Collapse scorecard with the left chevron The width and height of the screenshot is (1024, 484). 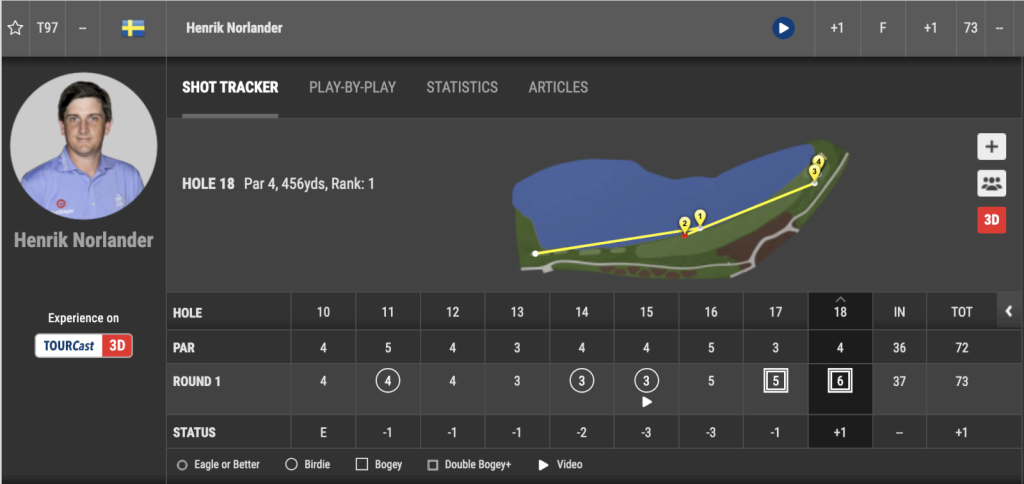point(1008,312)
